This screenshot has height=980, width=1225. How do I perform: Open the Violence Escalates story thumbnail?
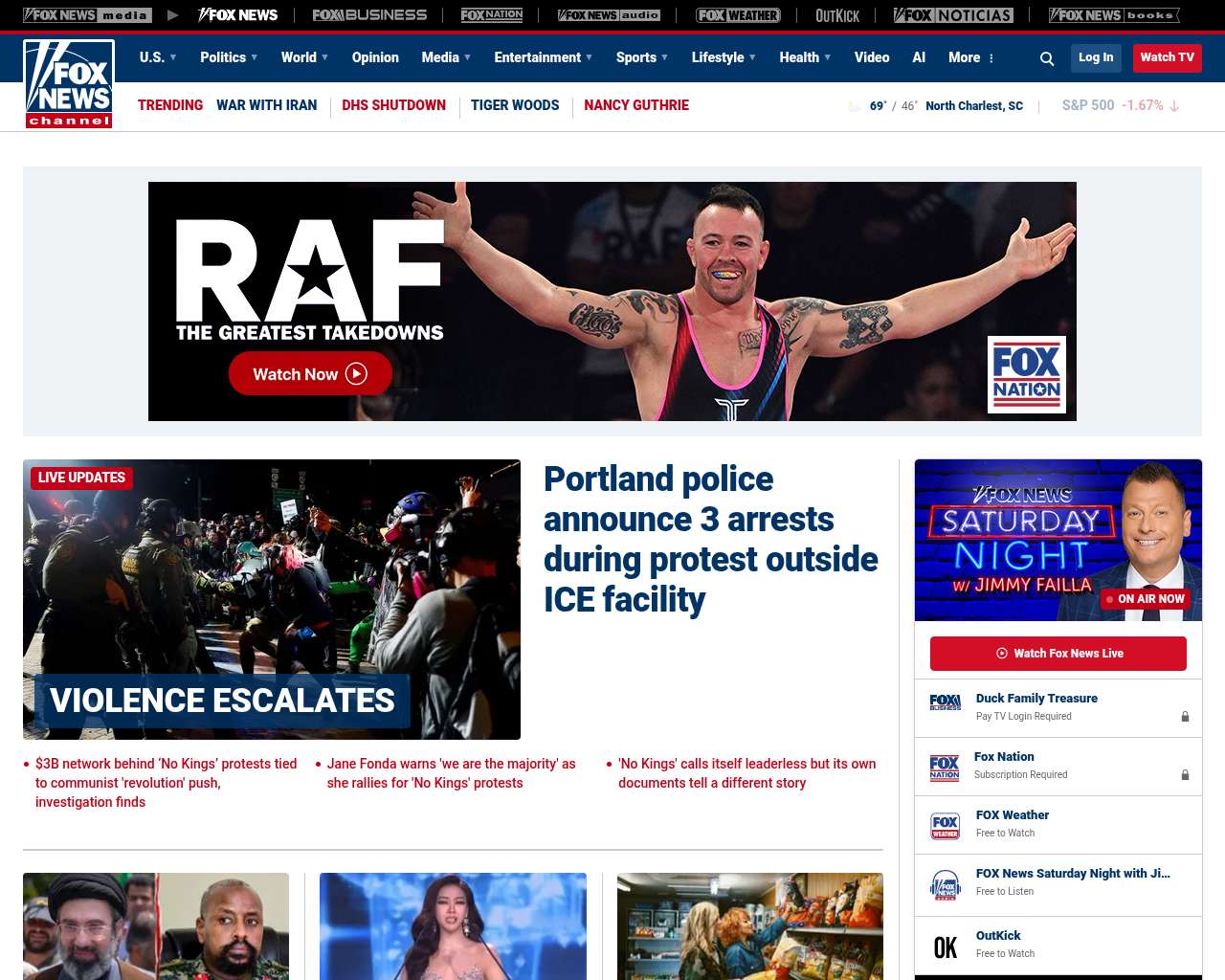pyautogui.click(x=272, y=599)
